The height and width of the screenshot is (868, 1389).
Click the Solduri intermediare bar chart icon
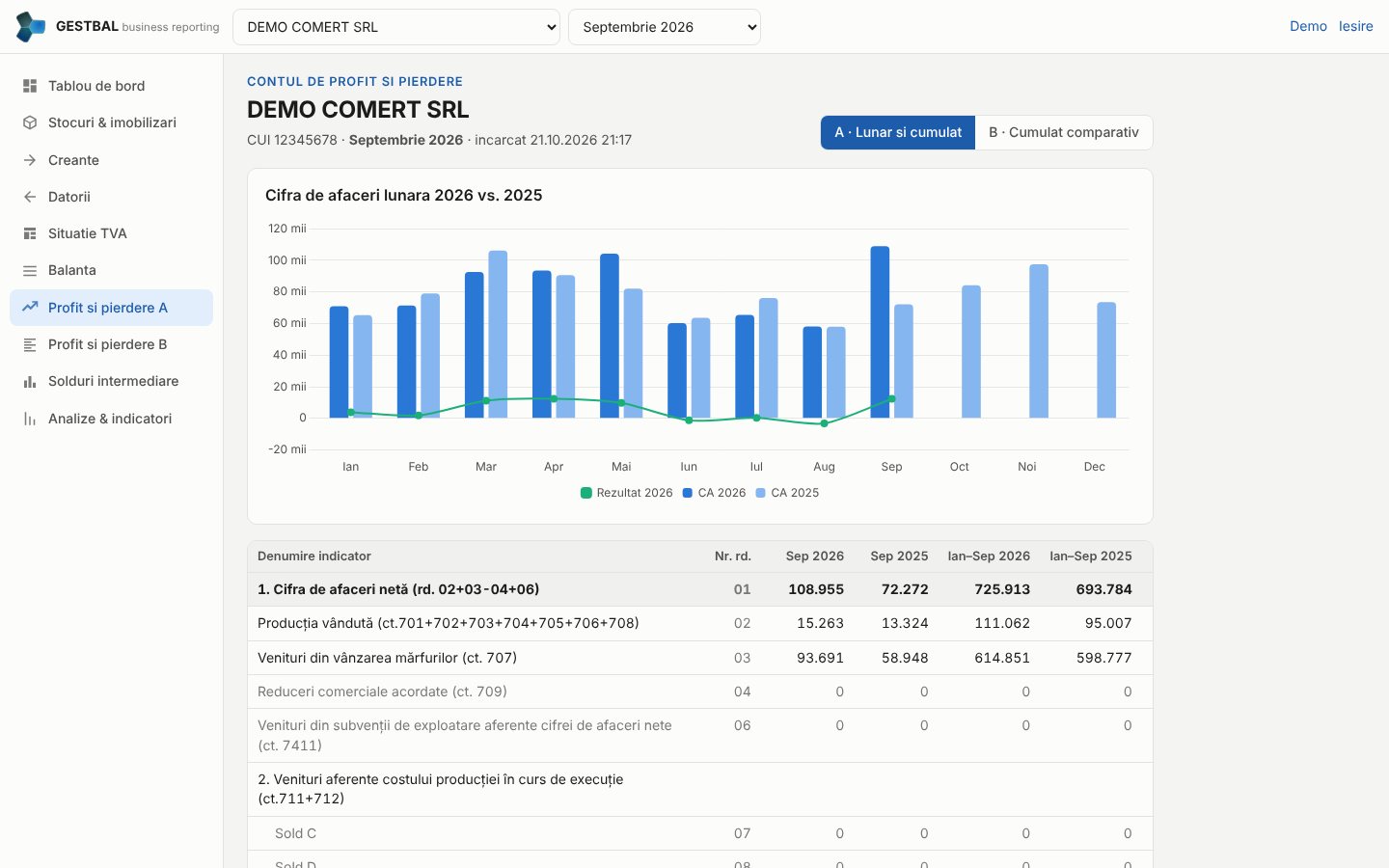pos(30,382)
